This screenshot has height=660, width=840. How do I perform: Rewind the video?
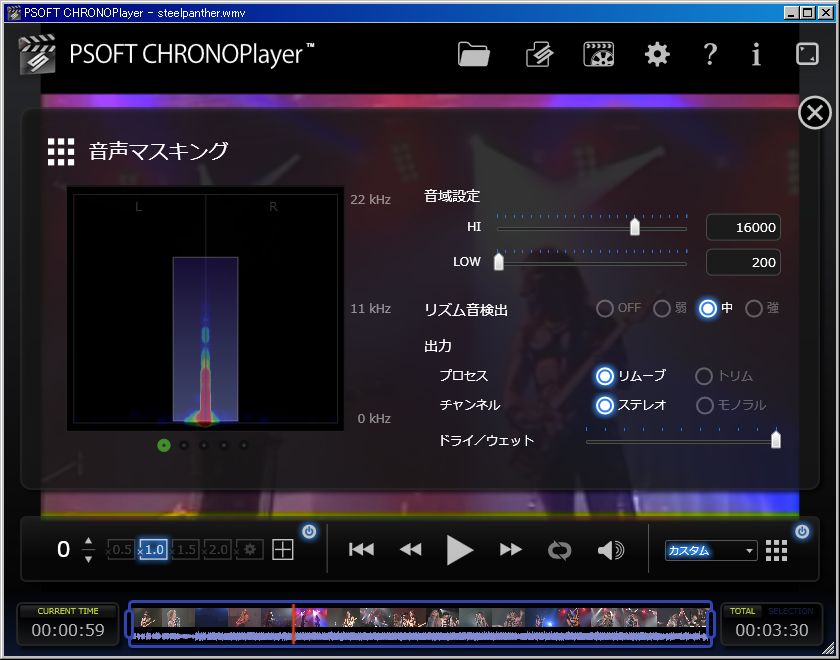pyautogui.click(x=411, y=550)
